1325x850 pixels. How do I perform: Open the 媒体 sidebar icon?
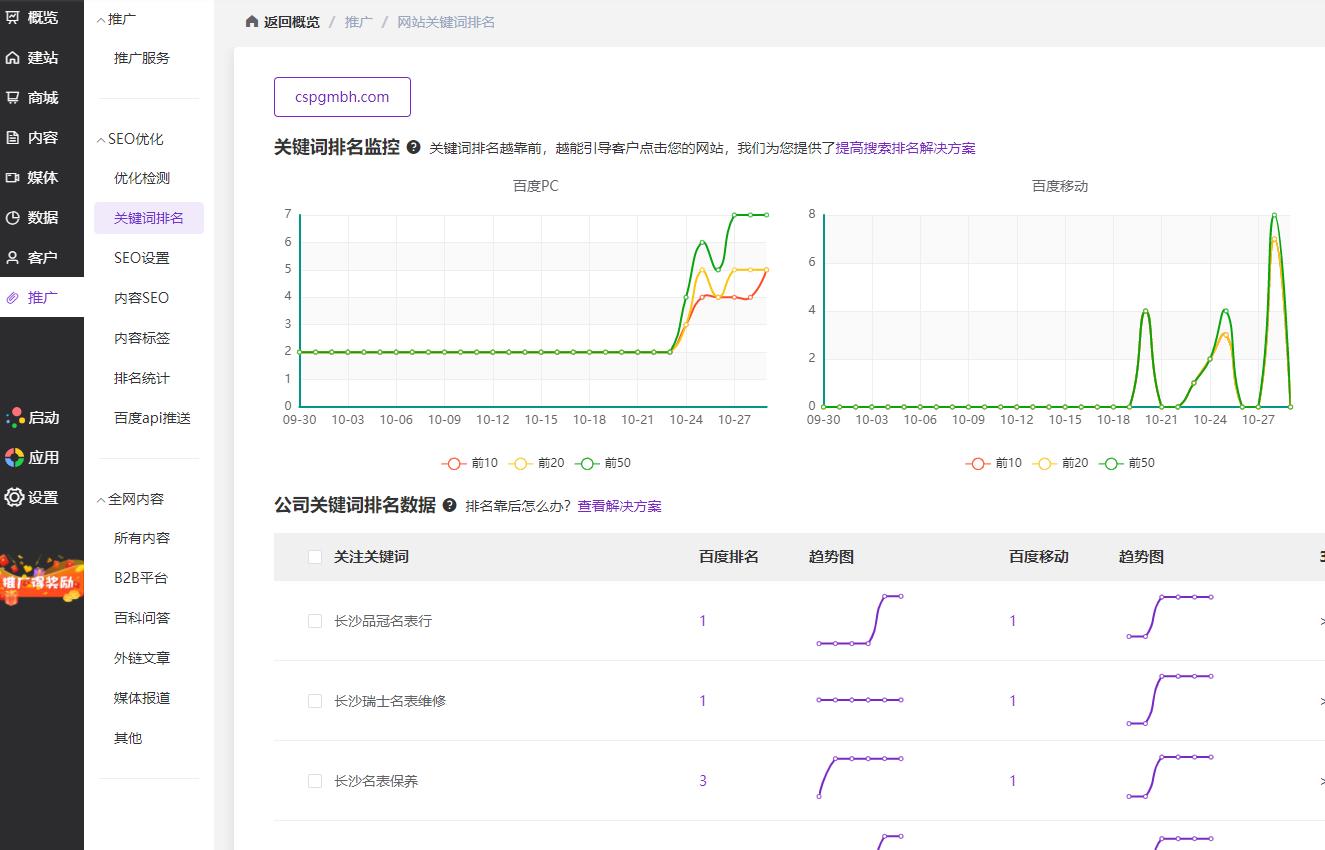(42, 177)
